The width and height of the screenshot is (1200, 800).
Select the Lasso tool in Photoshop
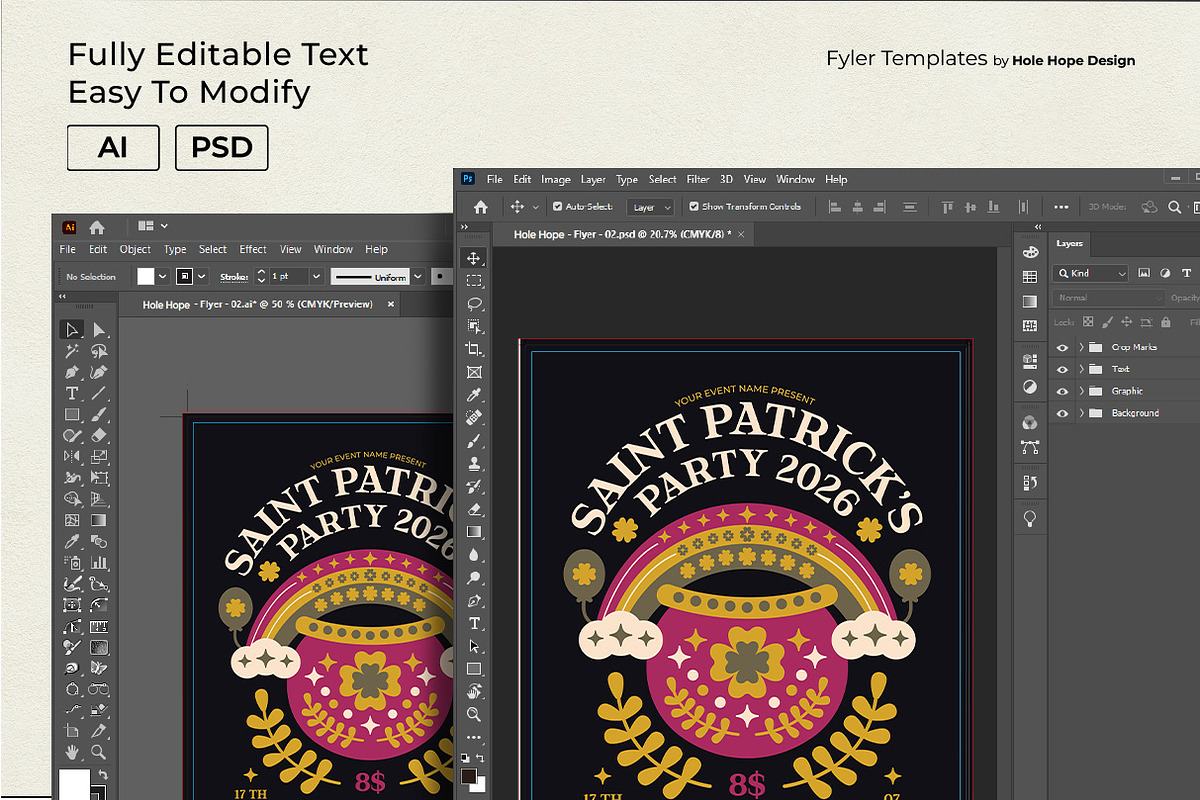474,303
